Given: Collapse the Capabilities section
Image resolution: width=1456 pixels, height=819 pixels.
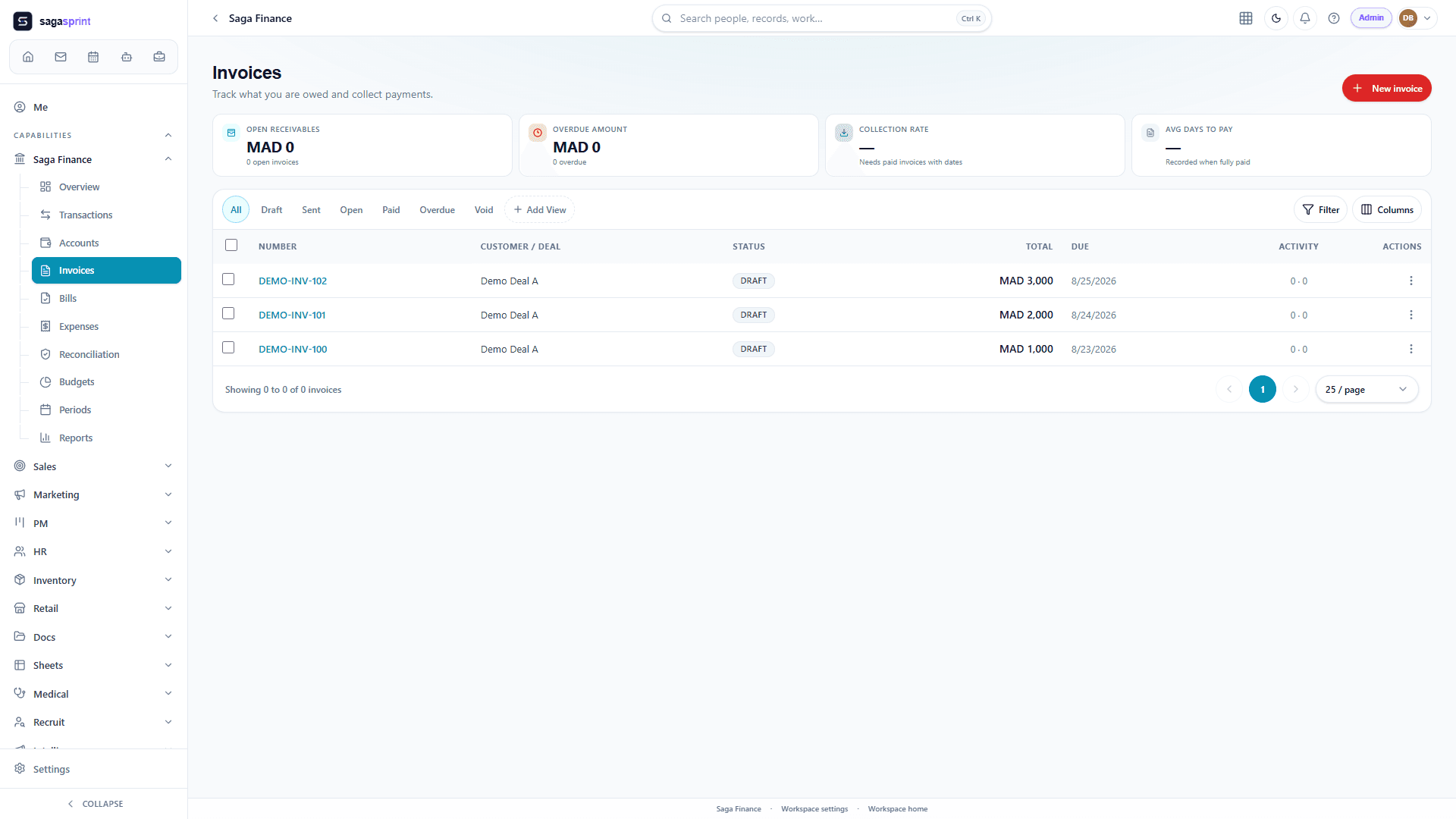Looking at the screenshot, I should pos(168,135).
